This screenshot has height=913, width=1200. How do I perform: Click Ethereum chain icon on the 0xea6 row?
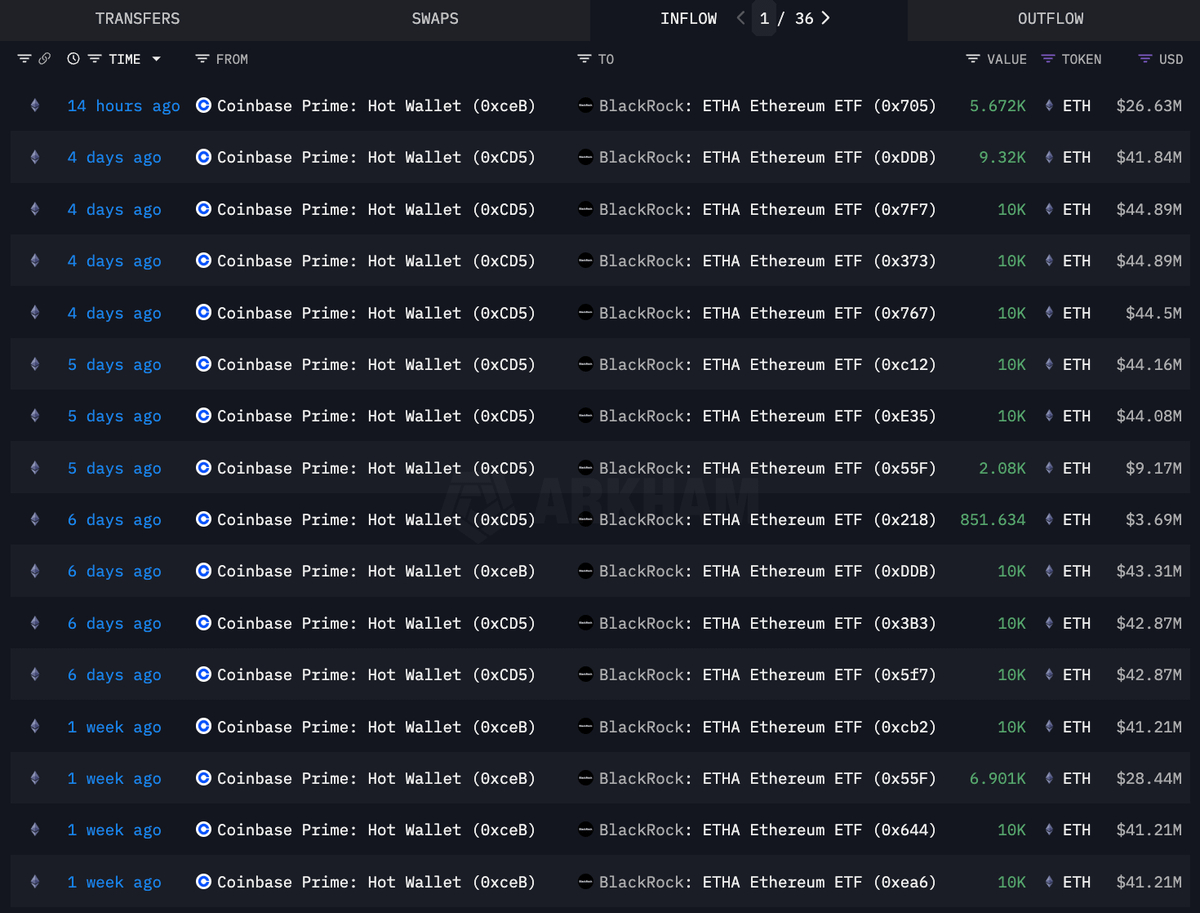pos(35,882)
